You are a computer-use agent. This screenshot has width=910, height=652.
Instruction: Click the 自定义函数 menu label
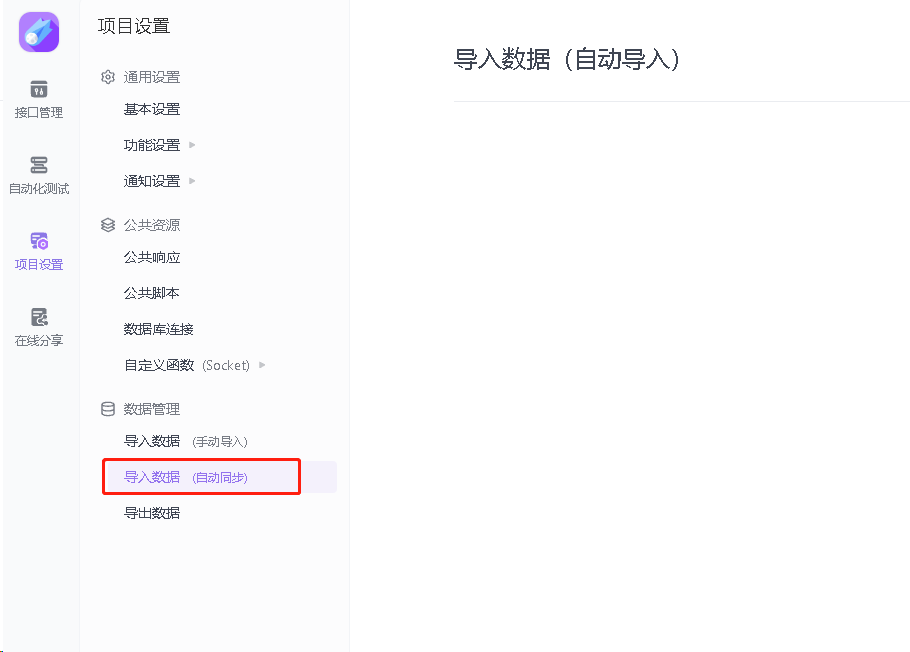click(159, 365)
